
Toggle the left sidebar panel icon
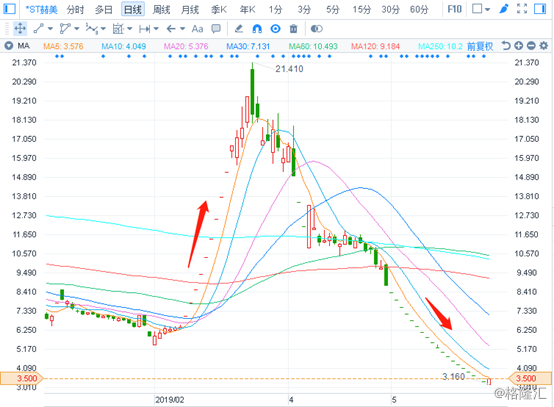pyautogui.click(x=9, y=8)
